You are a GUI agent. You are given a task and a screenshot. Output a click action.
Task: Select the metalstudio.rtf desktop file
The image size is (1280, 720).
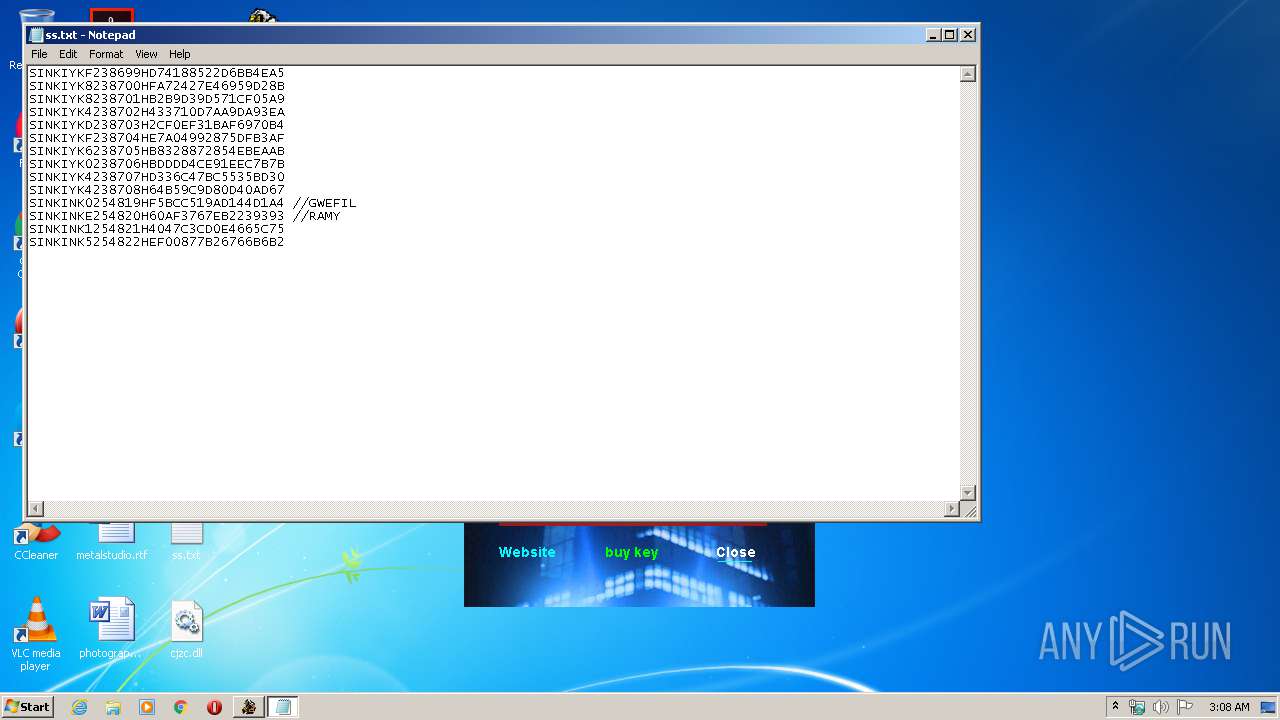112,541
